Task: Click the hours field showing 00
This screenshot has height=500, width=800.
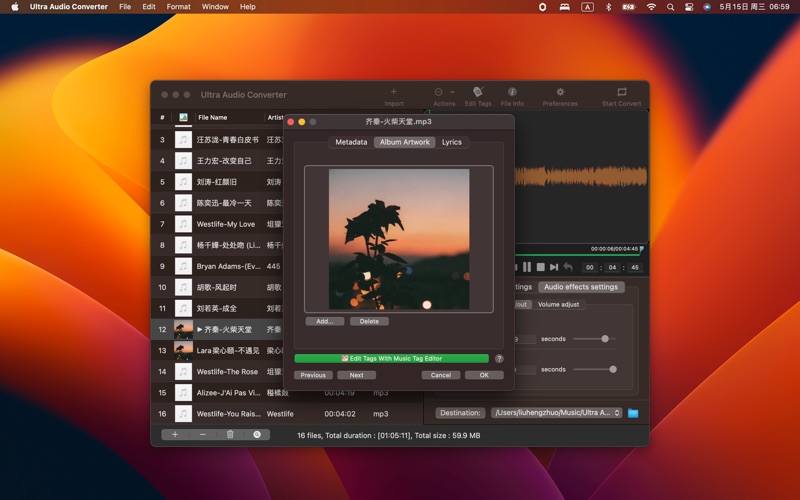Action: 590,267
